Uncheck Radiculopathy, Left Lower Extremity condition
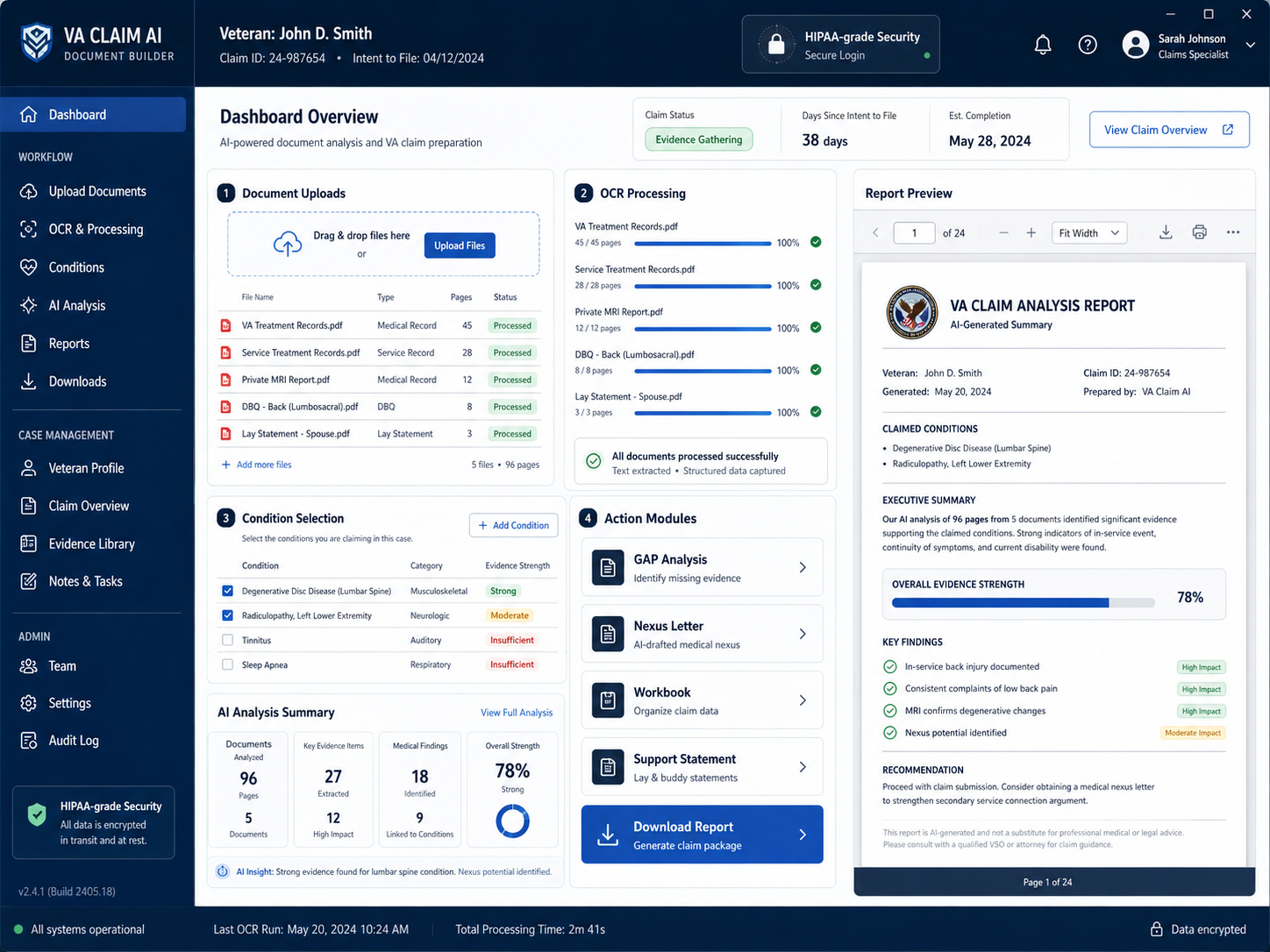 click(x=228, y=615)
